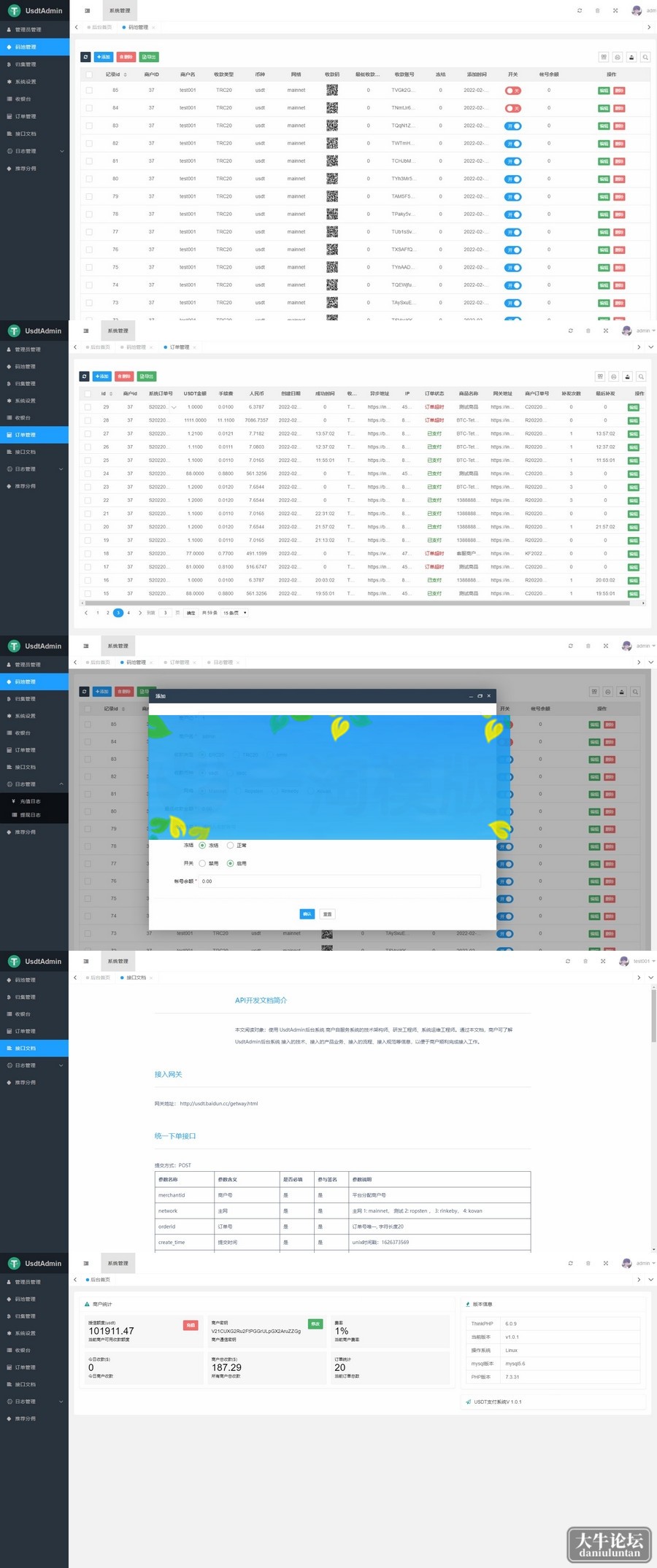Screen dimensions: 657x1568
Task: Click the export icon above the 订单管理 order table
Action: (x=627, y=376)
